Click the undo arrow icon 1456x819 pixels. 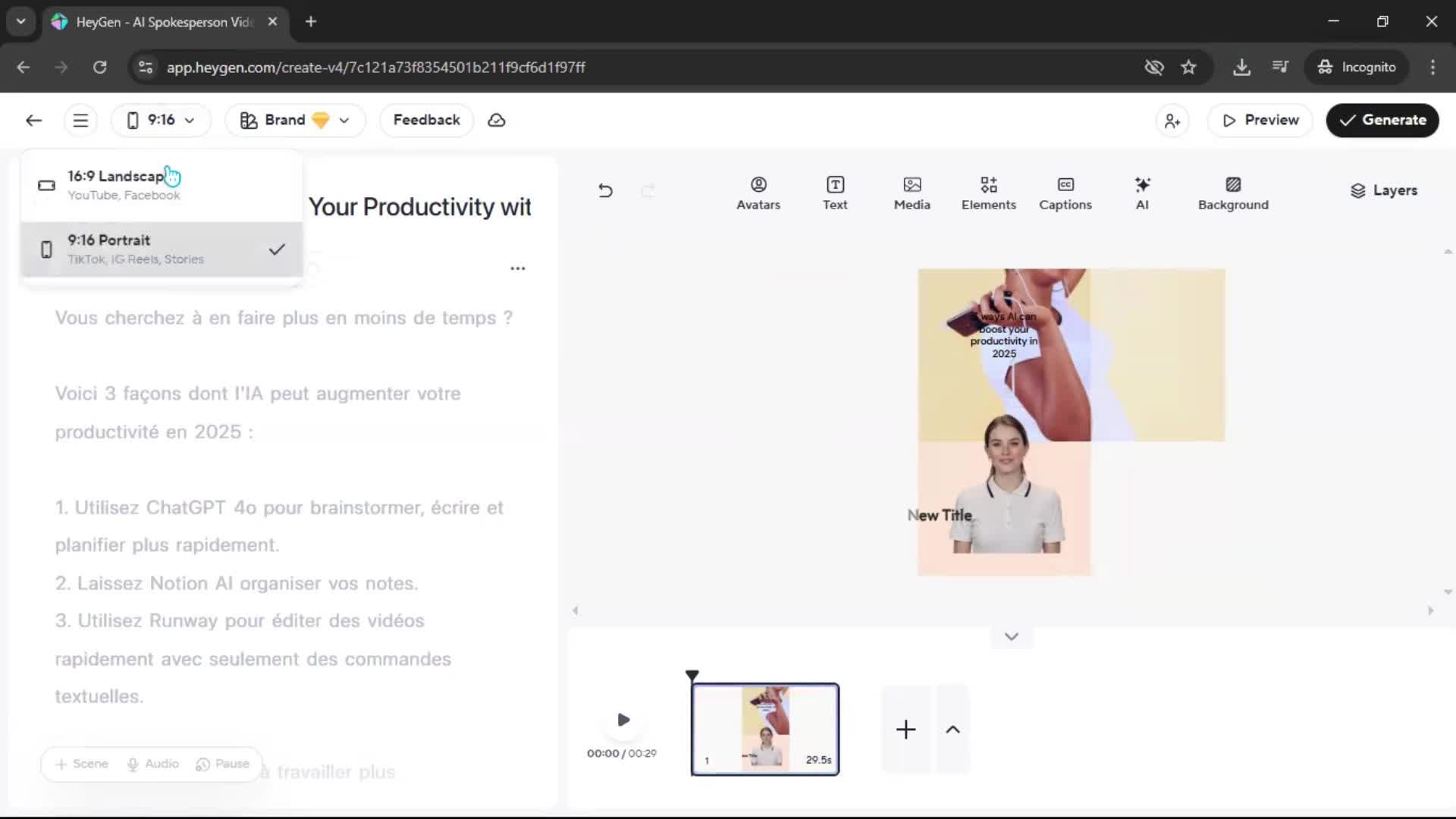pyautogui.click(x=605, y=190)
